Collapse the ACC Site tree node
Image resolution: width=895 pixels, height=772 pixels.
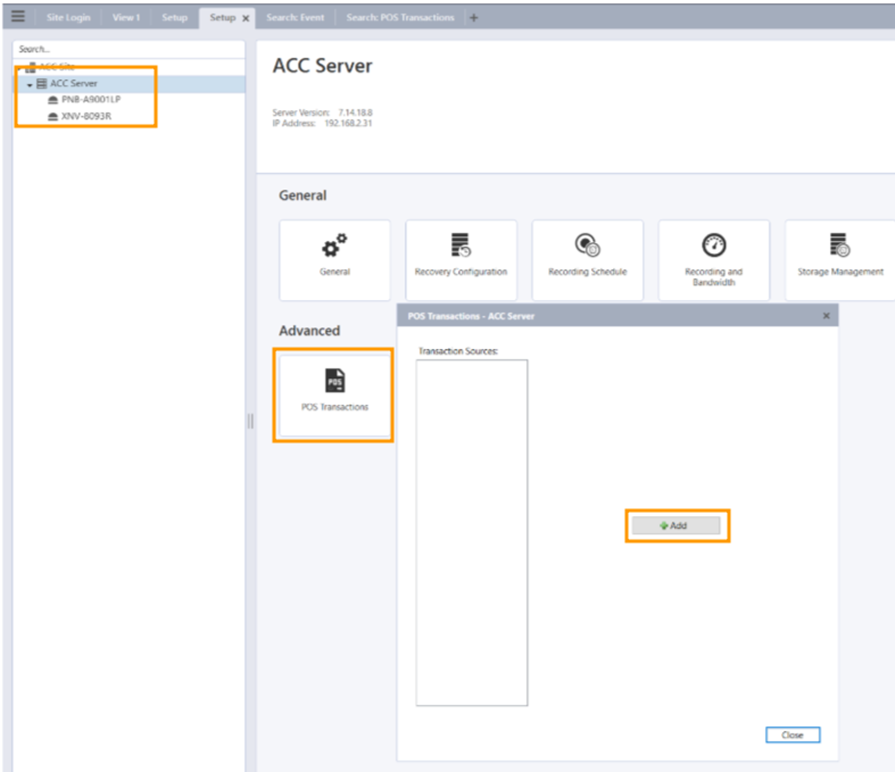click(x=19, y=67)
